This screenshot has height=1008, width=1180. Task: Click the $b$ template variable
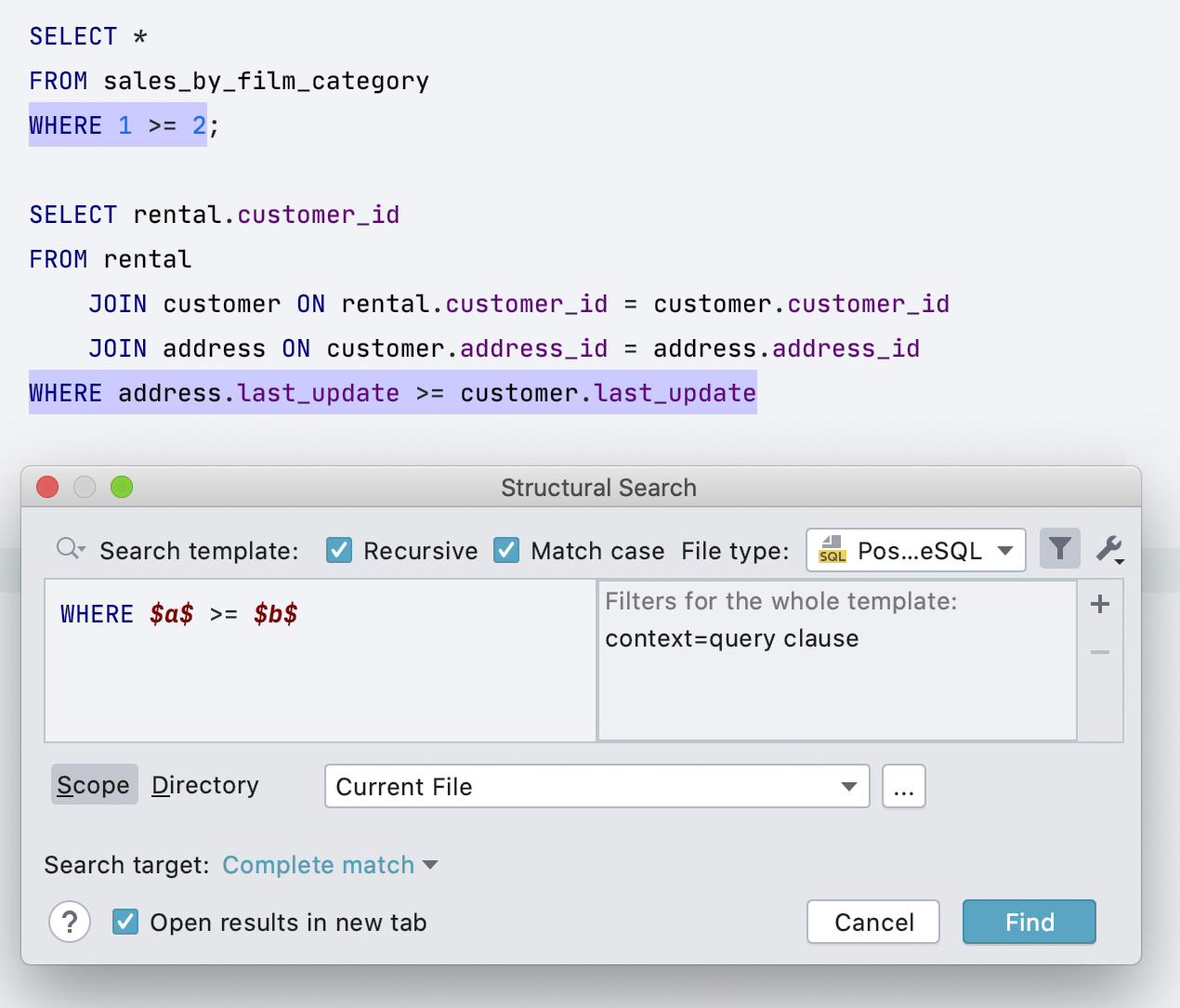tap(276, 614)
